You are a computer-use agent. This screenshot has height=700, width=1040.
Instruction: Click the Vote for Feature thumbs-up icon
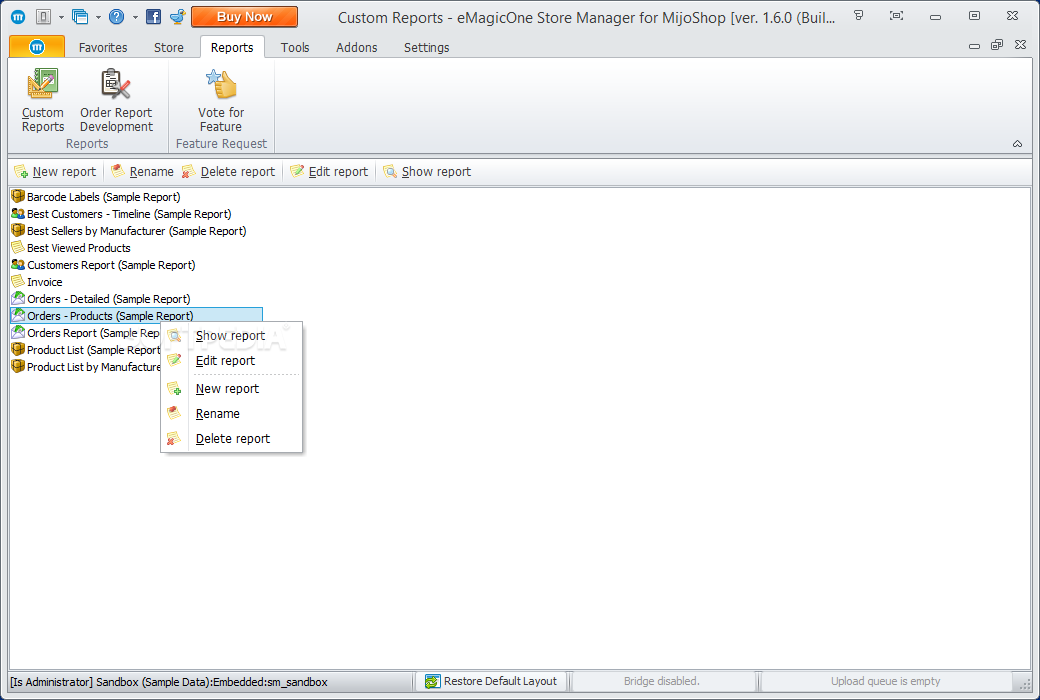tap(221, 85)
